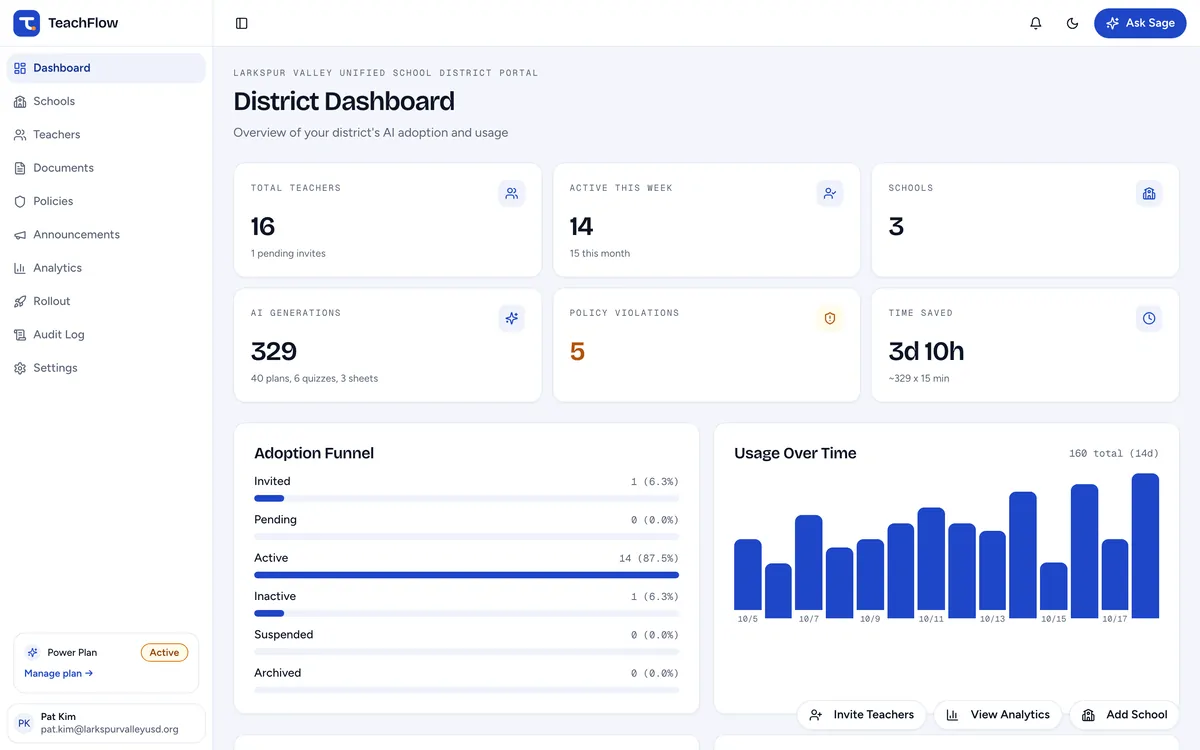Click the '15 this month' text
The width and height of the screenshot is (1200, 750).
(x=600, y=254)
